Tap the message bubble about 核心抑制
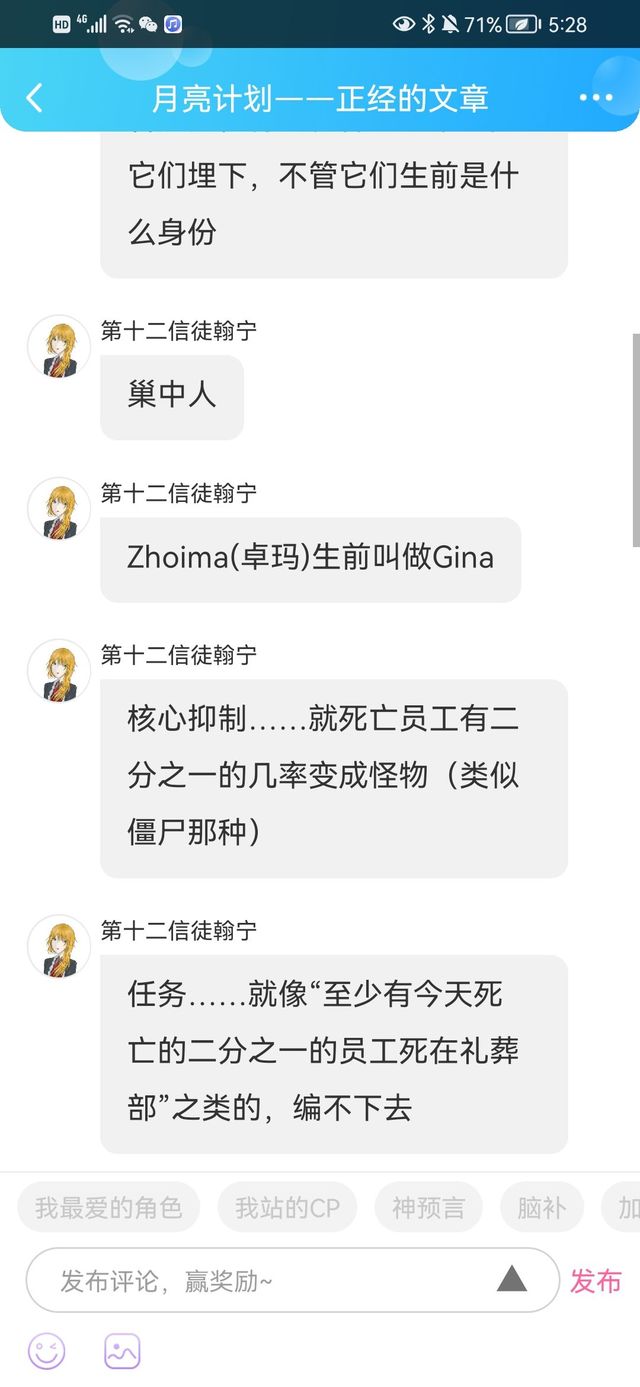This screenshot has width=640, height=1387. coord(334,778)
